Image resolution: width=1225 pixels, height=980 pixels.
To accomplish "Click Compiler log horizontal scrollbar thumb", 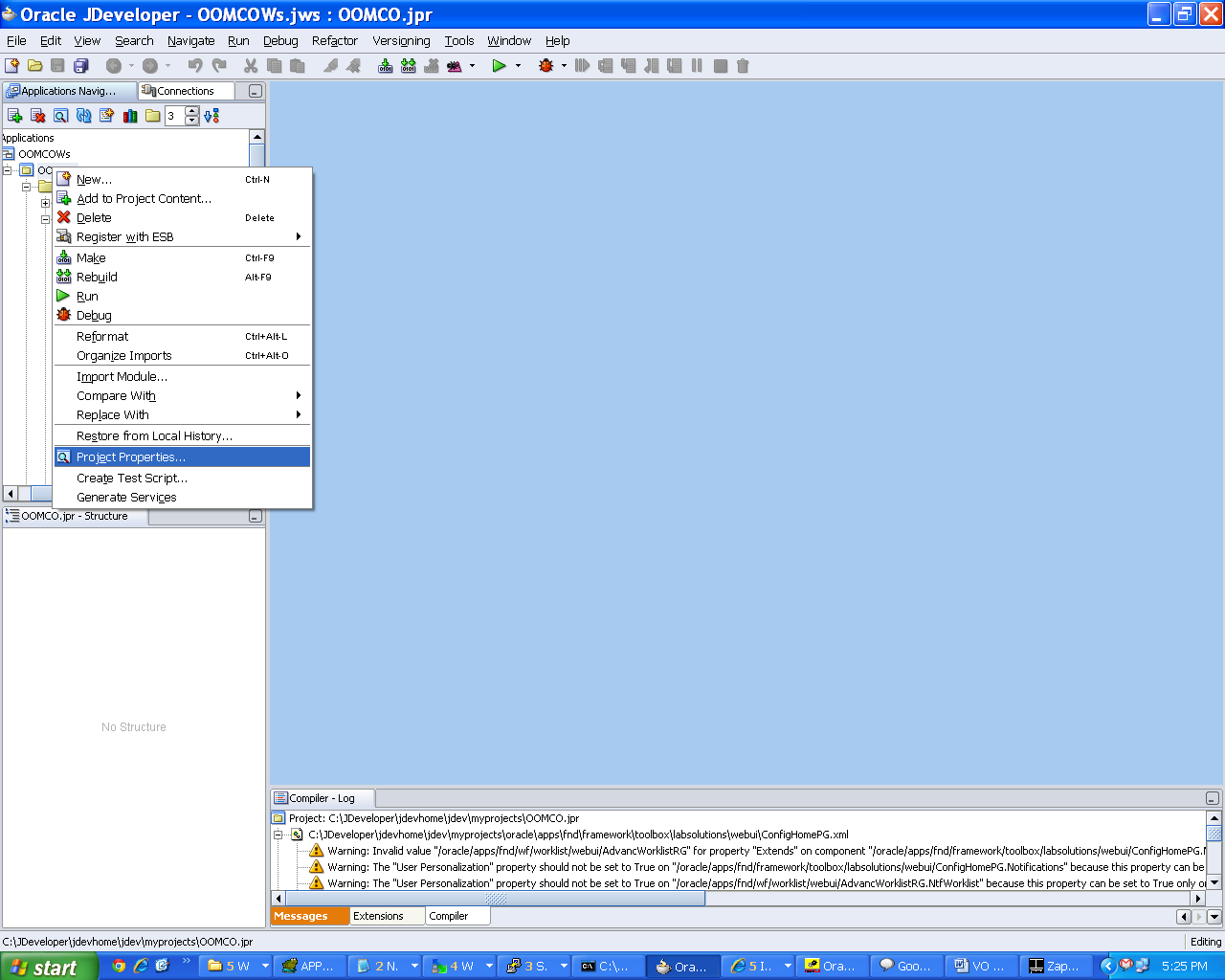I will click(495, 899).
